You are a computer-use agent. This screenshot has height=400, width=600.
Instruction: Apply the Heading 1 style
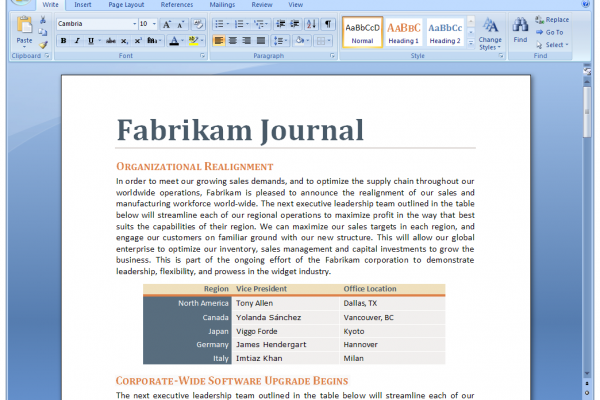coord(404,32)
